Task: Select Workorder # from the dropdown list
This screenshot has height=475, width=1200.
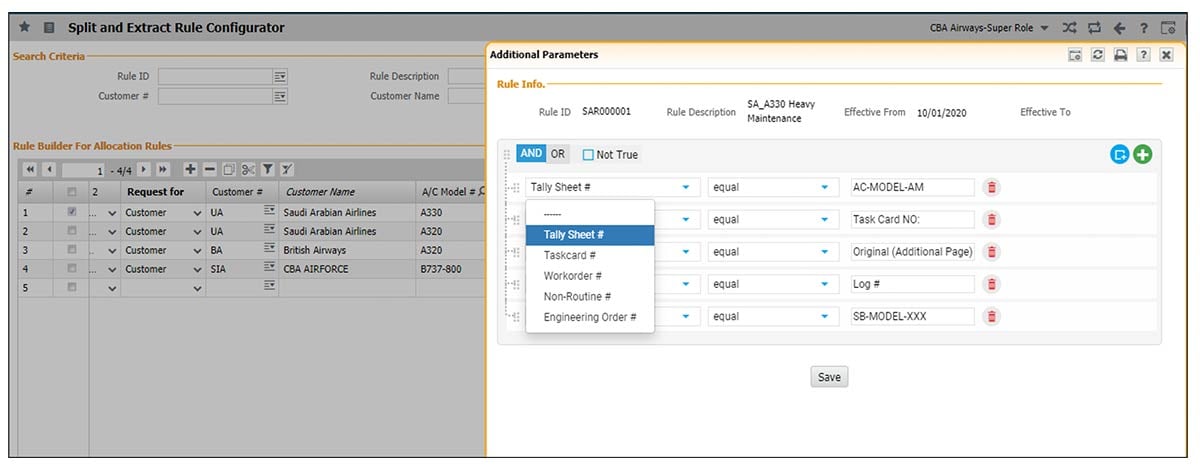Action: click(x=572, y=276)
